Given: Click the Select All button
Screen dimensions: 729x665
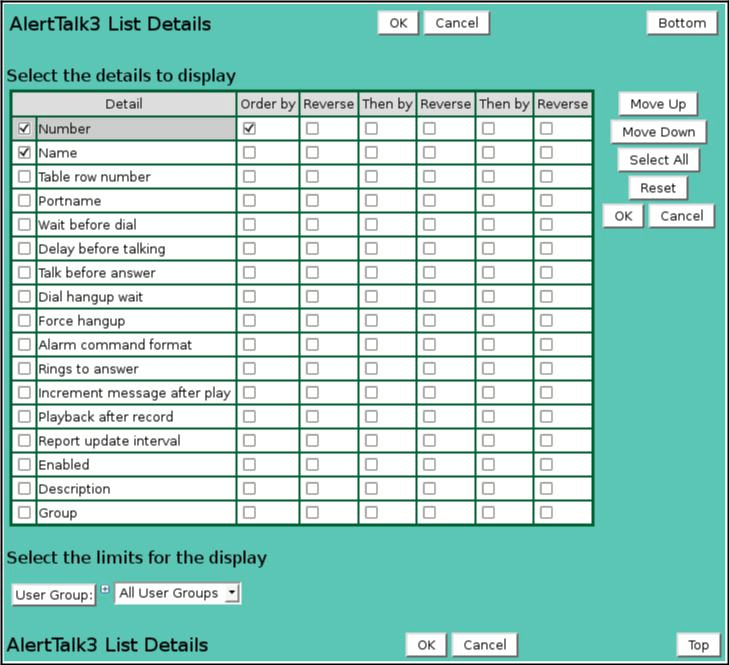Looking at the screenshot, I should tap(658, 160).
